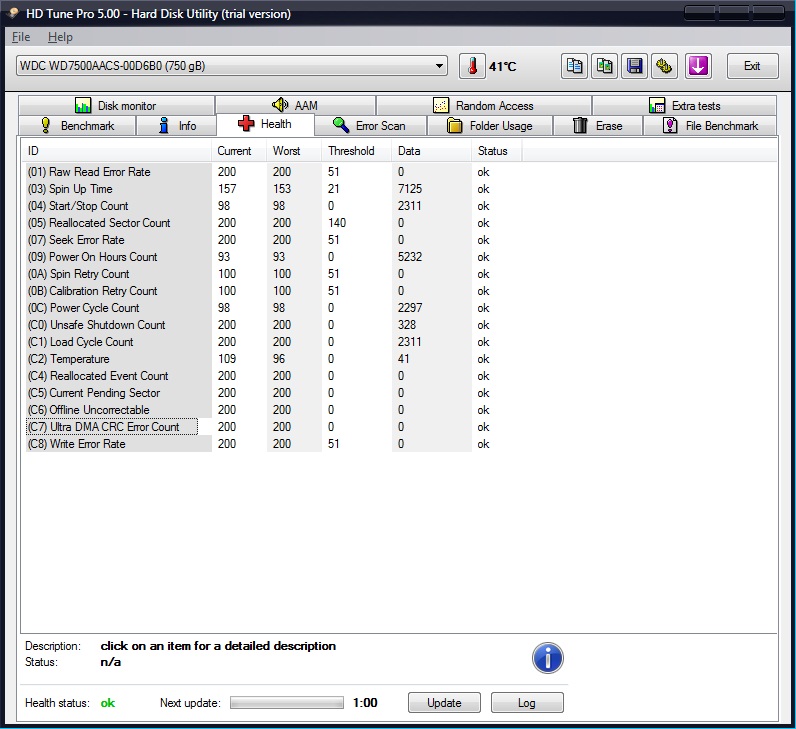796x729 pixels.
Task: Switch to the Benchmark tab
Action: (76, 126)
